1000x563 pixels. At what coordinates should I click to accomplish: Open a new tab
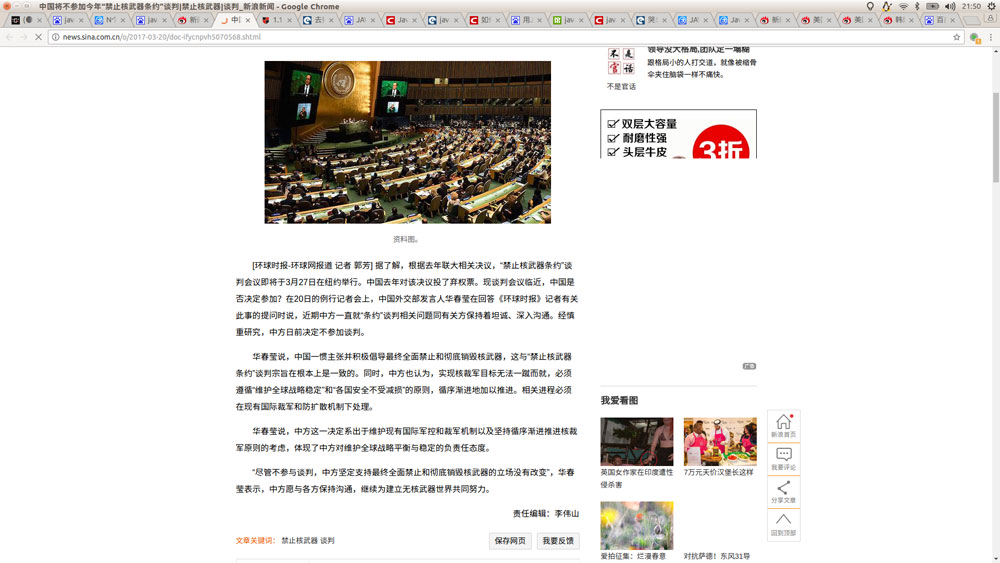coord(971,20)
